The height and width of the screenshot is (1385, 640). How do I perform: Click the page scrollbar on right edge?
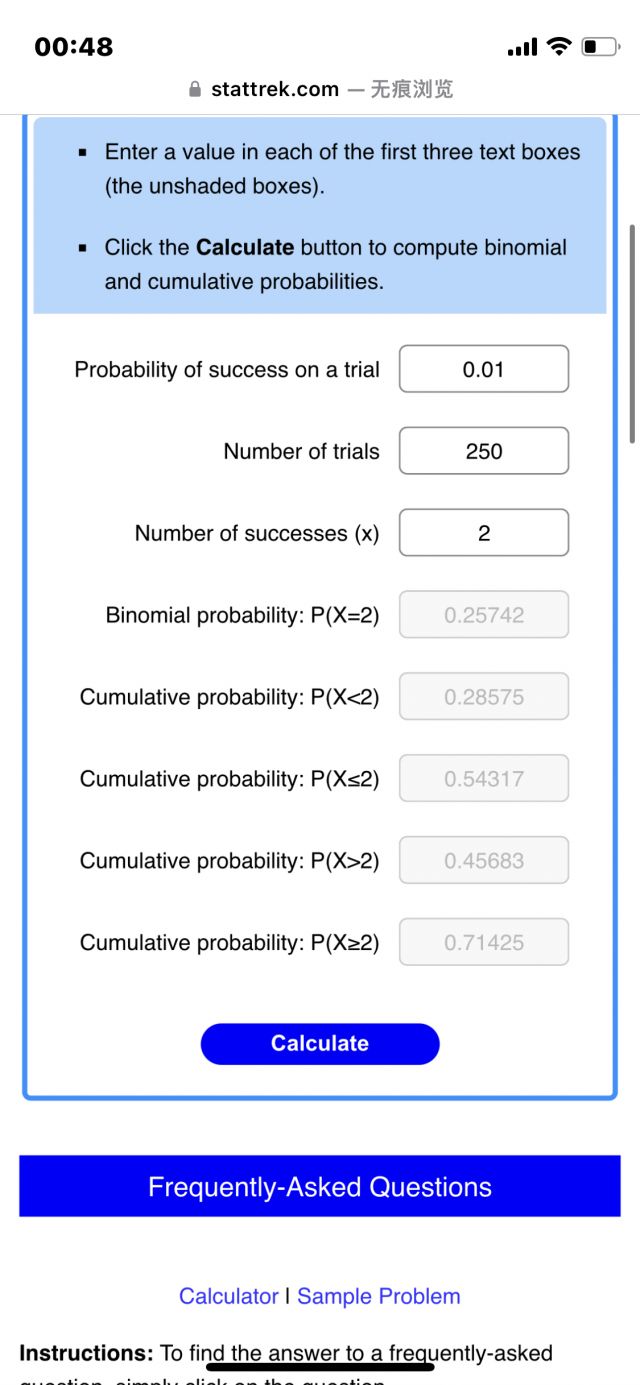point(631,333)
